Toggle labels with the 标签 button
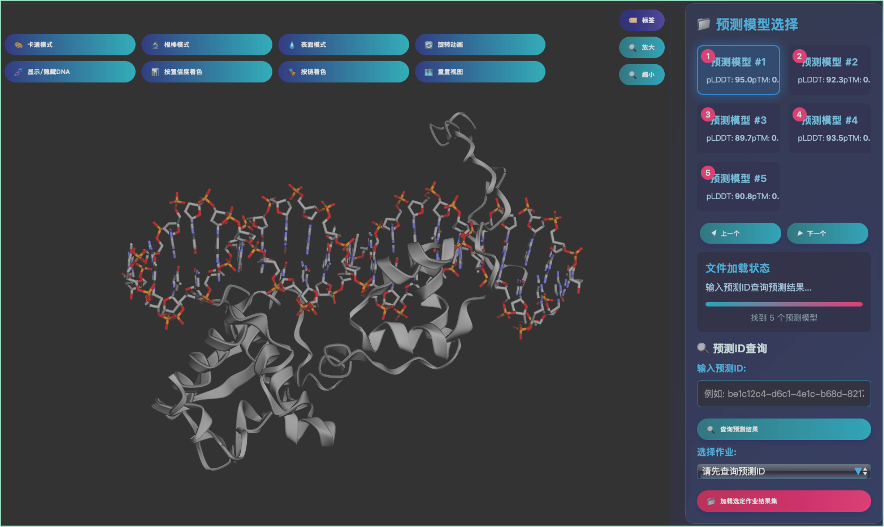The width and height of the screenshot is (884, 527). point(642,20)
